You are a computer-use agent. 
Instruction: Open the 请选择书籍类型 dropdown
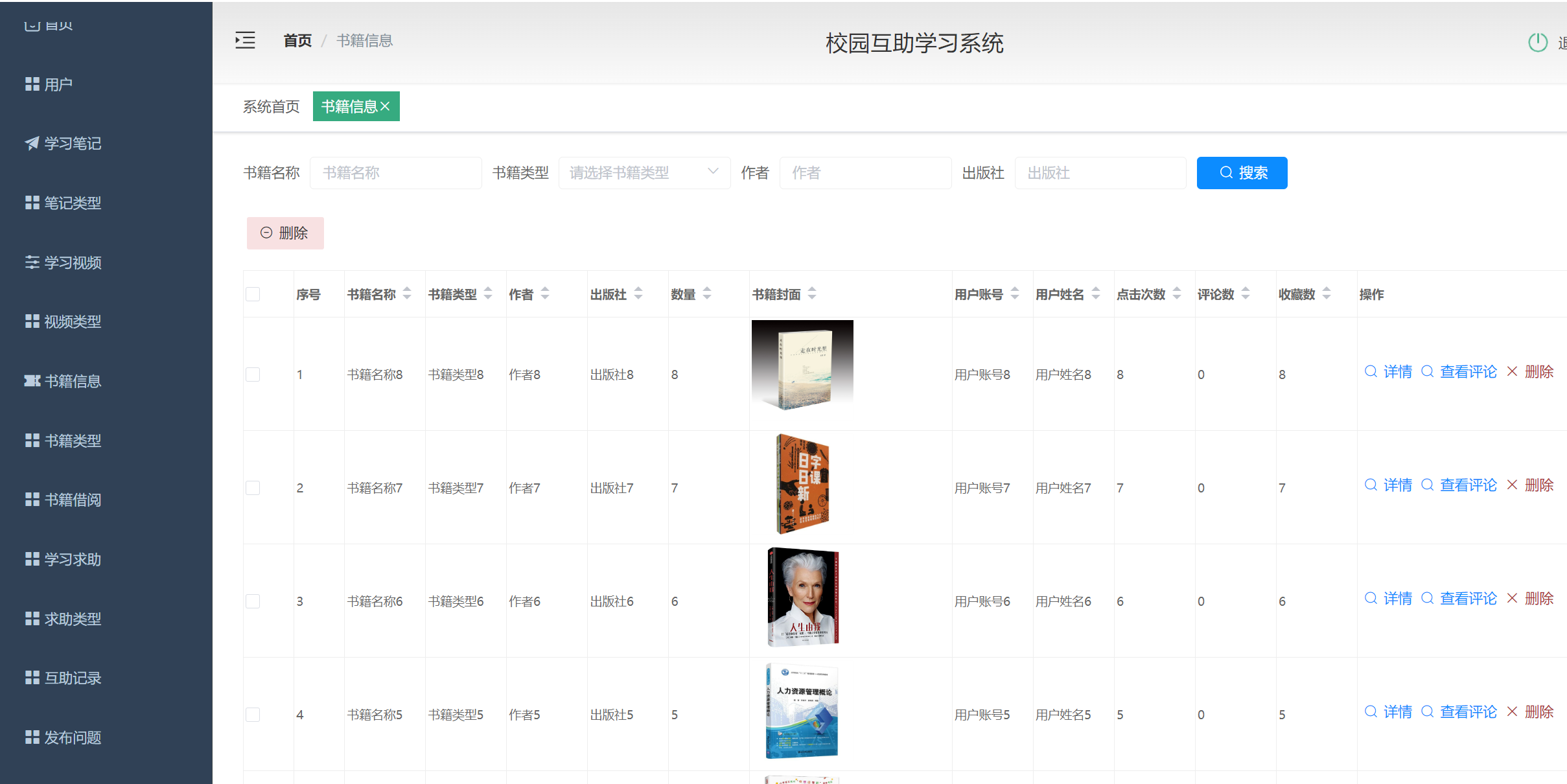644,172
